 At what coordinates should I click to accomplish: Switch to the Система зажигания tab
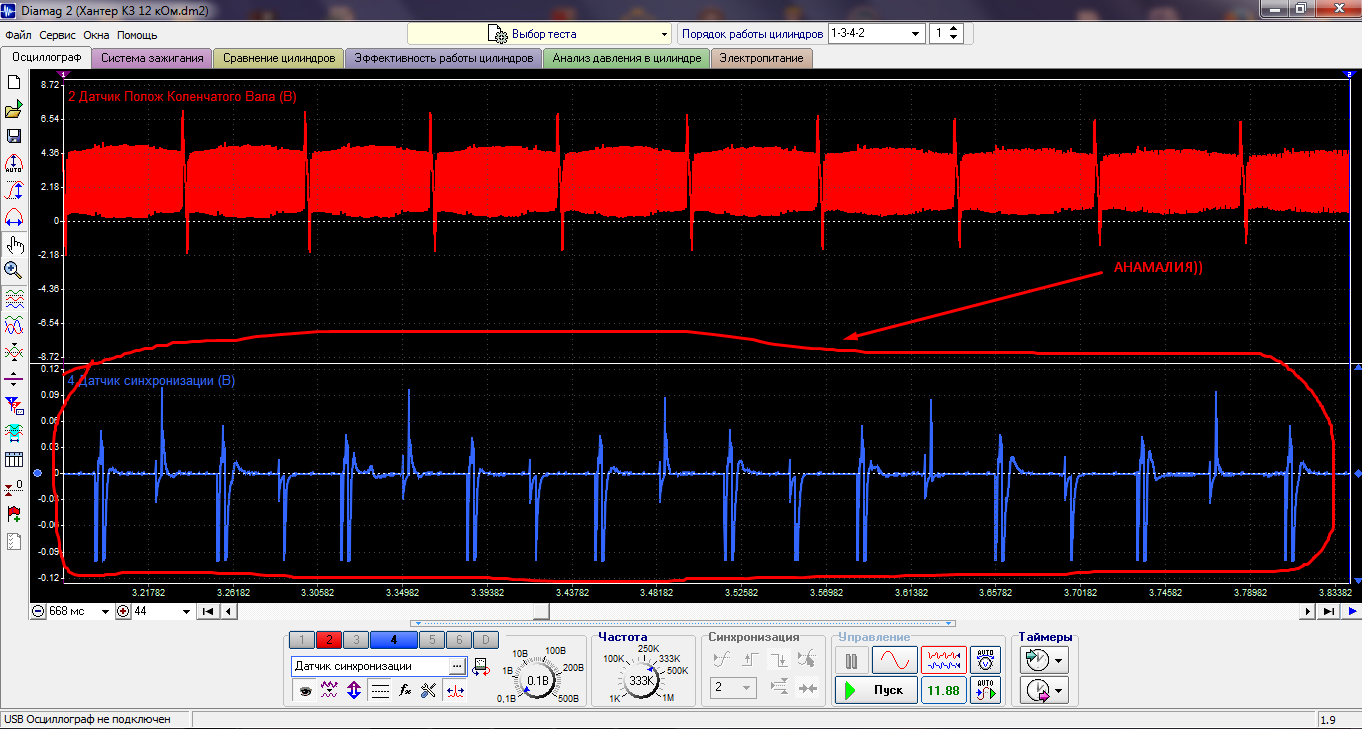(152, 58)
